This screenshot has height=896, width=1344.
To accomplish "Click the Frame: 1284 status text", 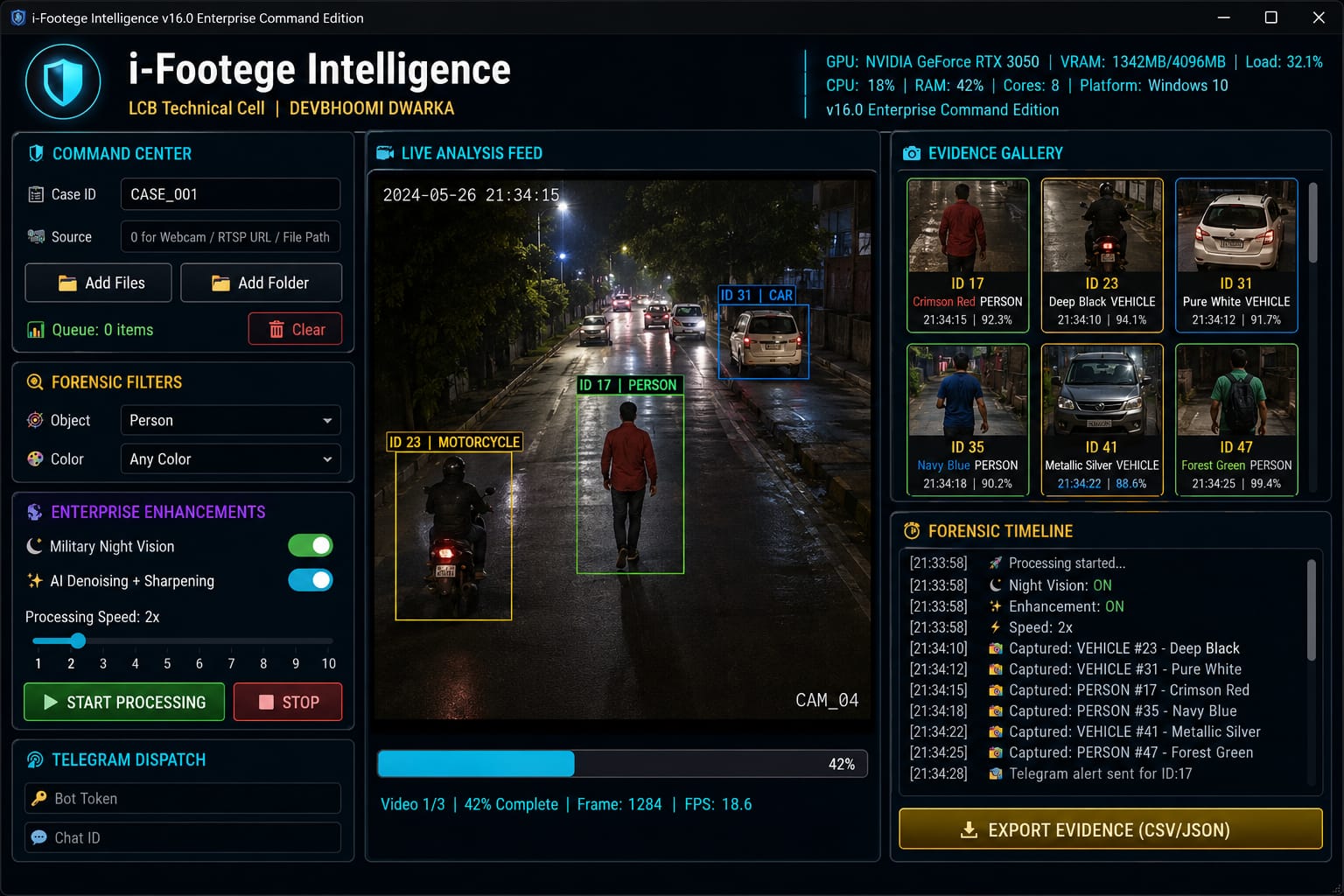I will pyautogui.click(x=619, y=804).
